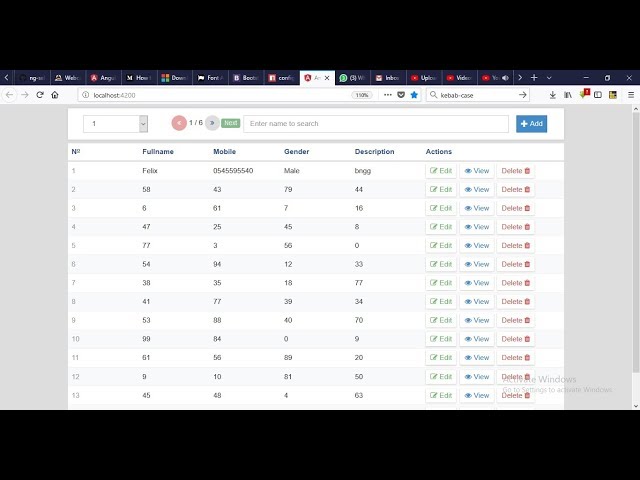
Task: View details for row 4
Action: [477, 227]
